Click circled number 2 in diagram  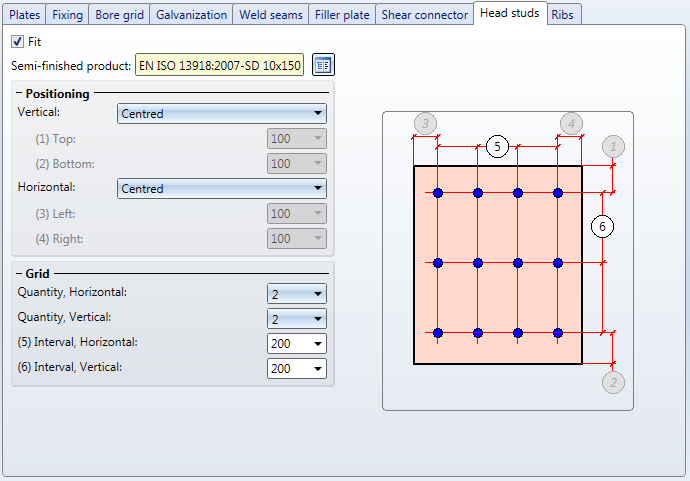pyautogui.click(x=614, y=381)
